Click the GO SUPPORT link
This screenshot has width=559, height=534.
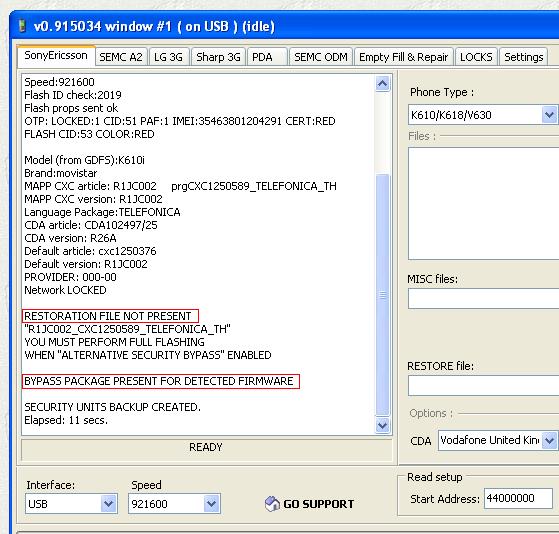pos(318,504)
